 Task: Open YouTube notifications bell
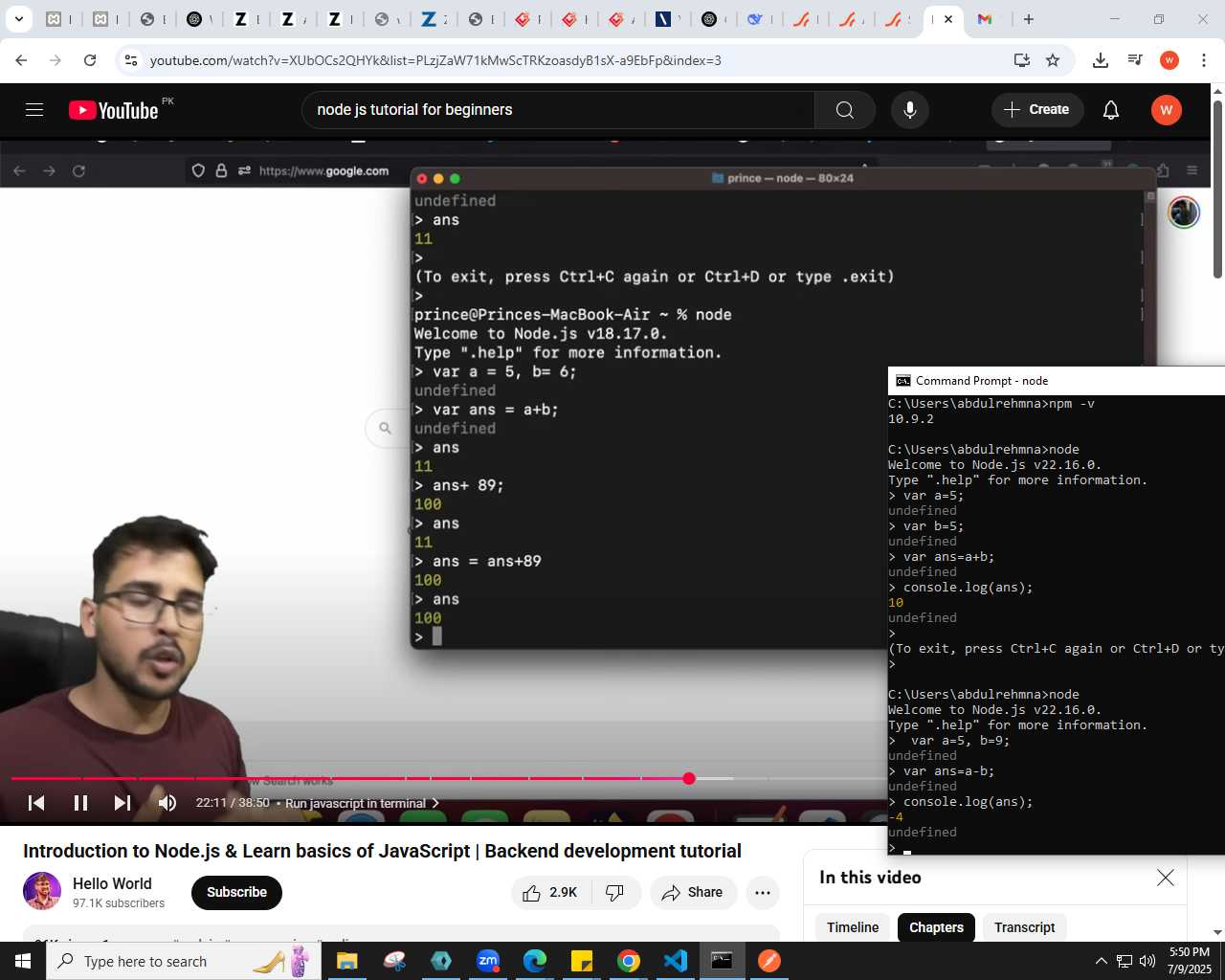1111,110
